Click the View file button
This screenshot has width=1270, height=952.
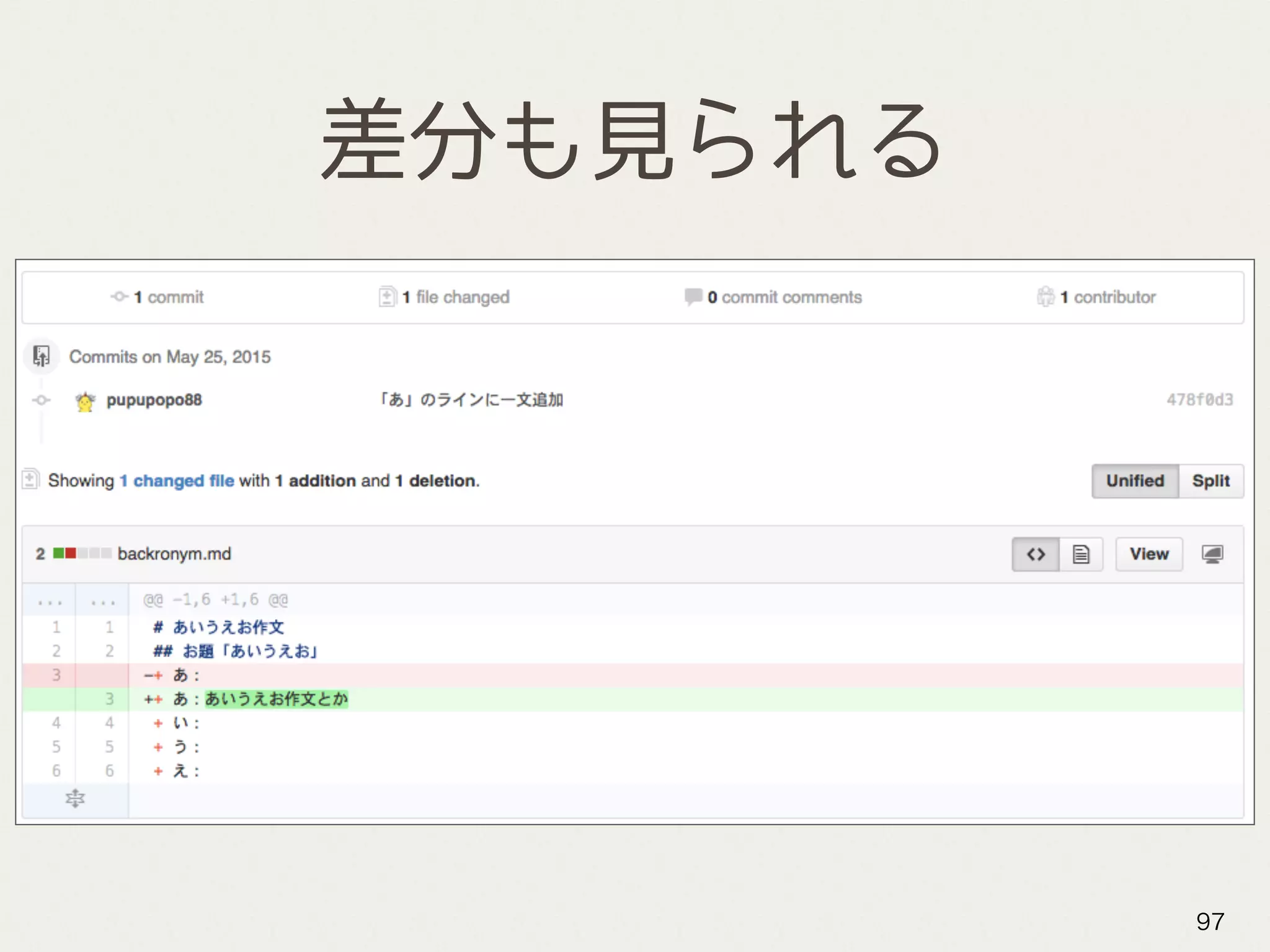coord(1148,554)
